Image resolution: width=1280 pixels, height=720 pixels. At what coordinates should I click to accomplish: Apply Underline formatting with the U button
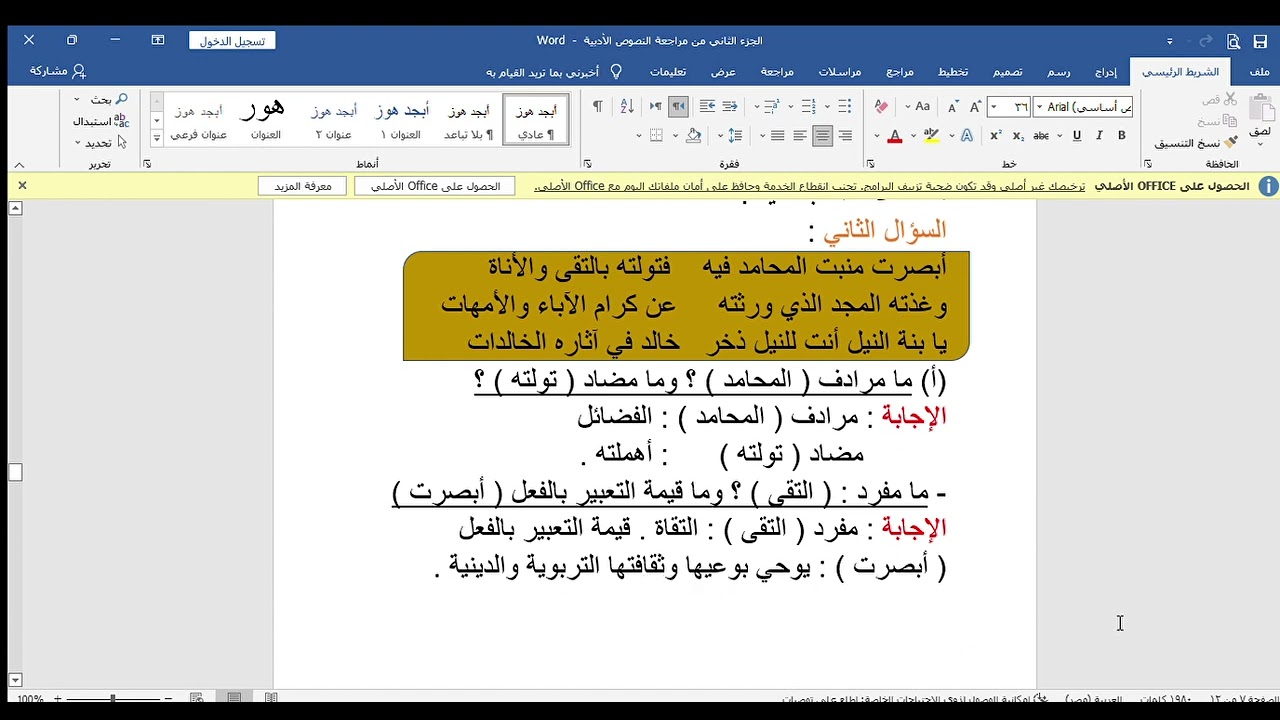(x=1077, y=136)
